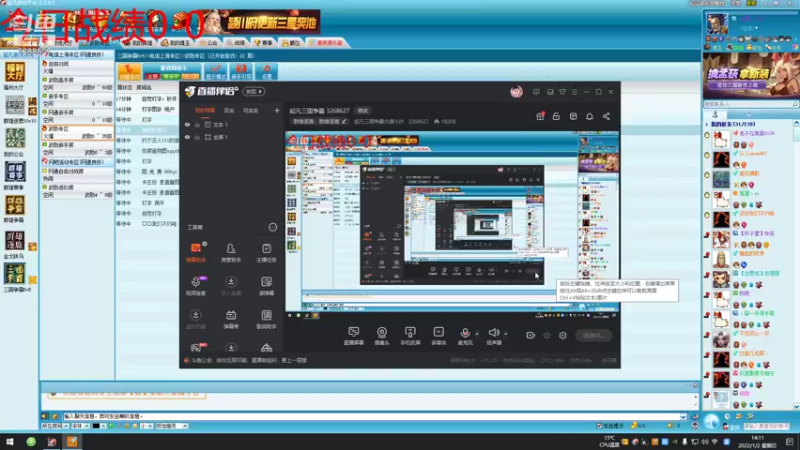Open the 读弹幕 tool

point(266,286)
